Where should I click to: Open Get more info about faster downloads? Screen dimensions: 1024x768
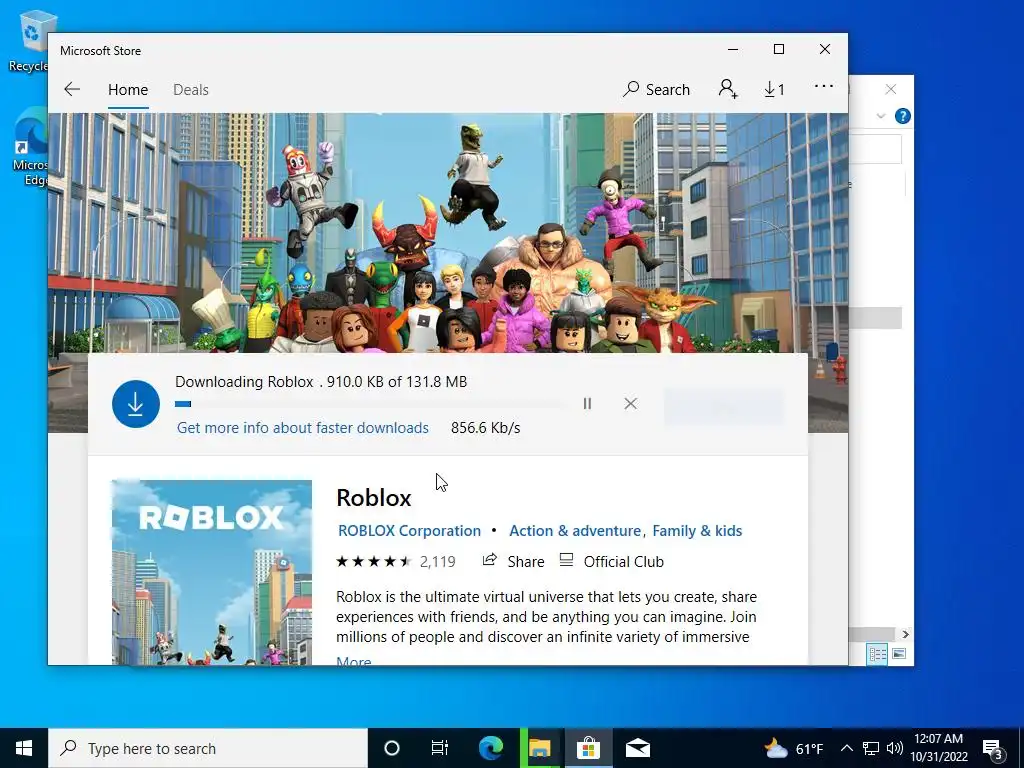coord(302,428)
